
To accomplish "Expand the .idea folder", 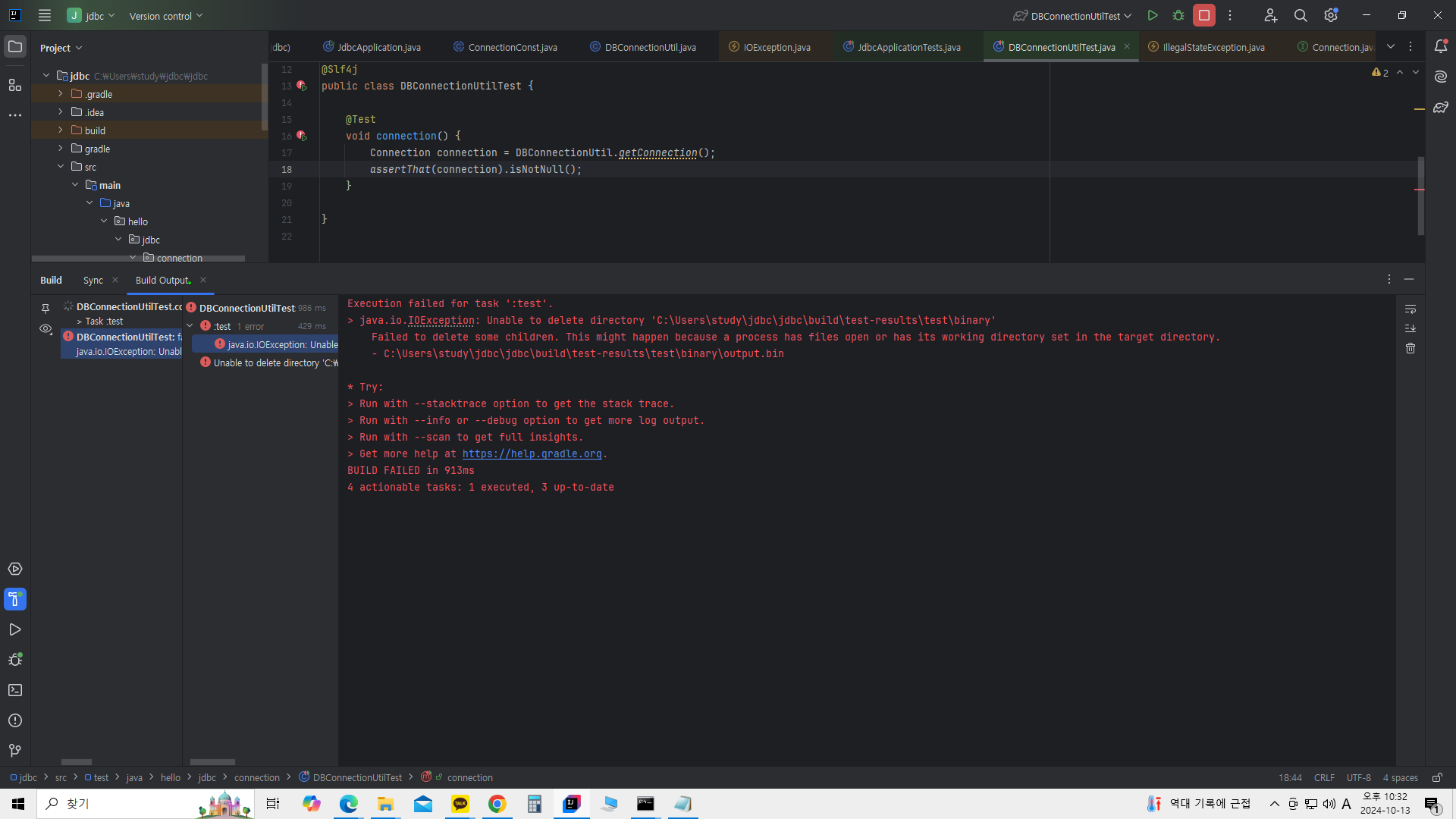I will [61, 112].
